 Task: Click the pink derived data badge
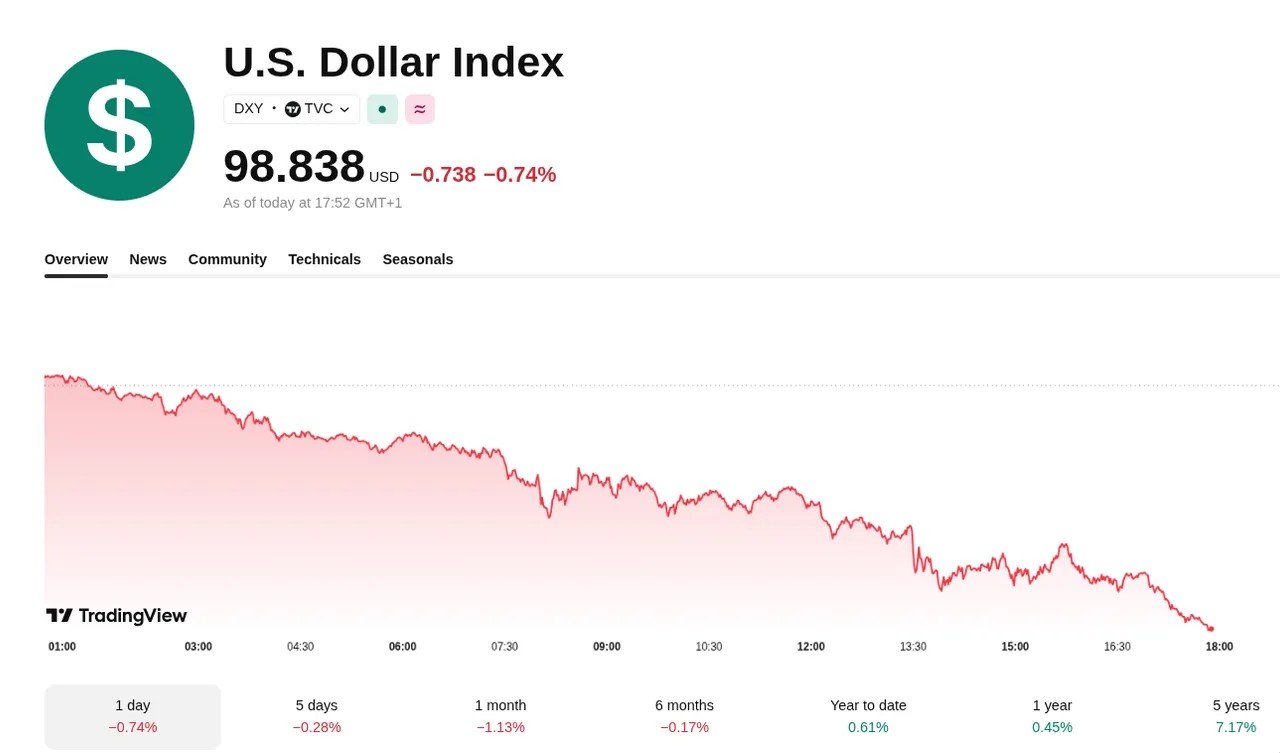[x=420, y=109]
